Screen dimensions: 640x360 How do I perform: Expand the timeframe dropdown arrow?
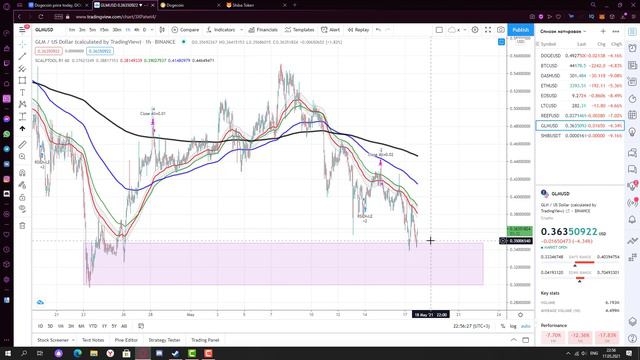[152, 29]
